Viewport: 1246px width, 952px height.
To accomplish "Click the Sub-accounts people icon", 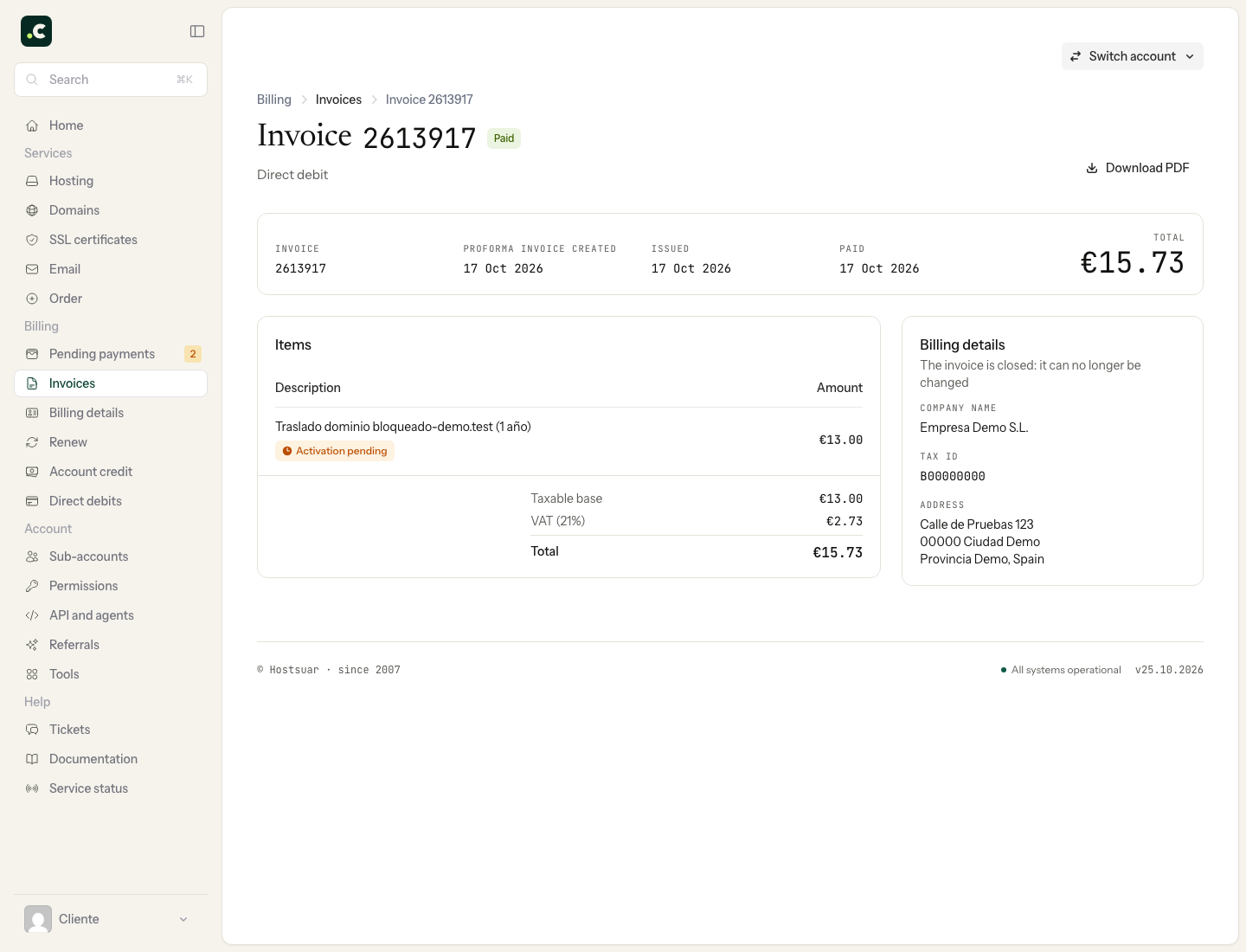I will point(32,556).
